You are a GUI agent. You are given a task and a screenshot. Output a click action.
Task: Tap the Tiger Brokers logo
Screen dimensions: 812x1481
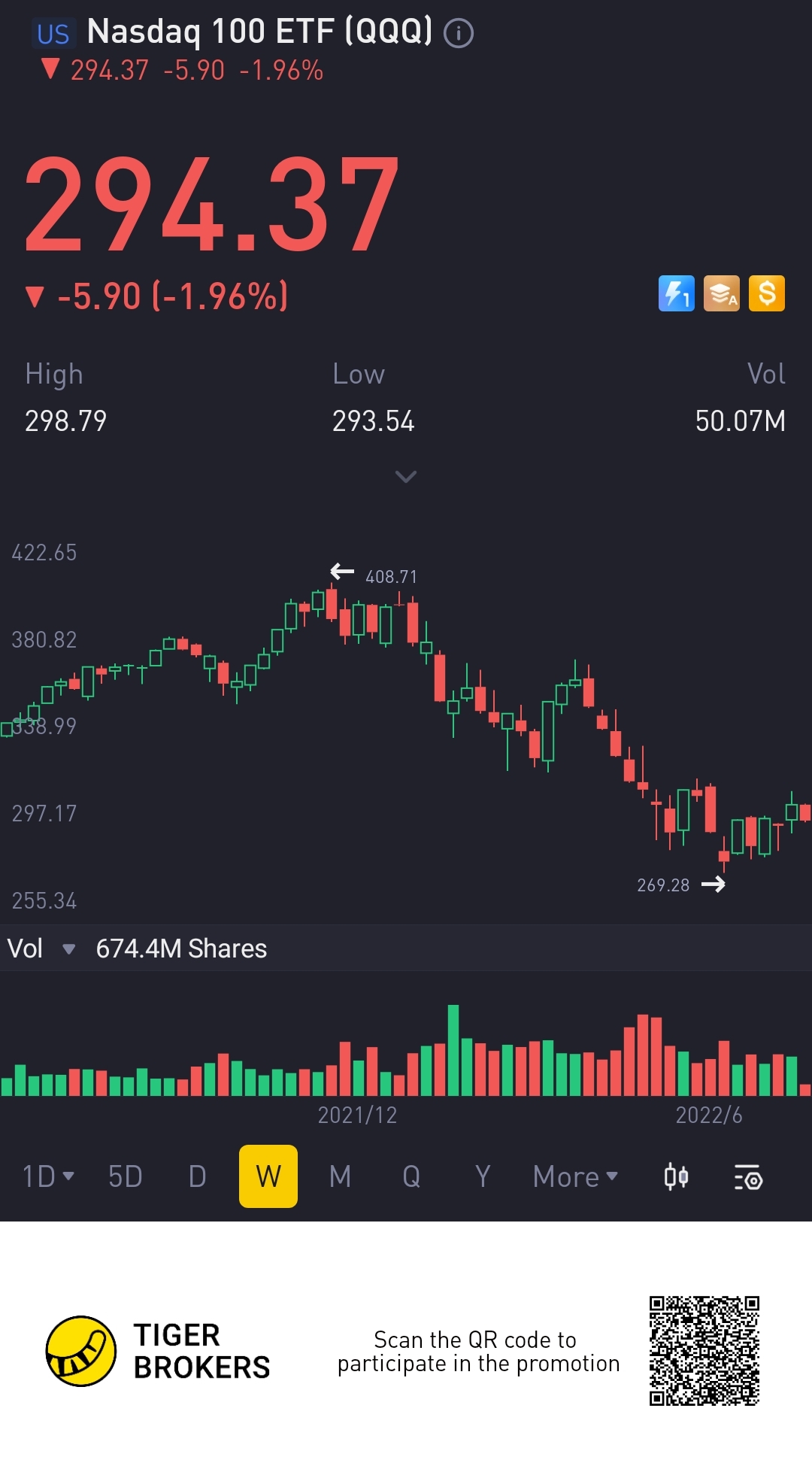pyautogui.click(x=81, y=1351)
